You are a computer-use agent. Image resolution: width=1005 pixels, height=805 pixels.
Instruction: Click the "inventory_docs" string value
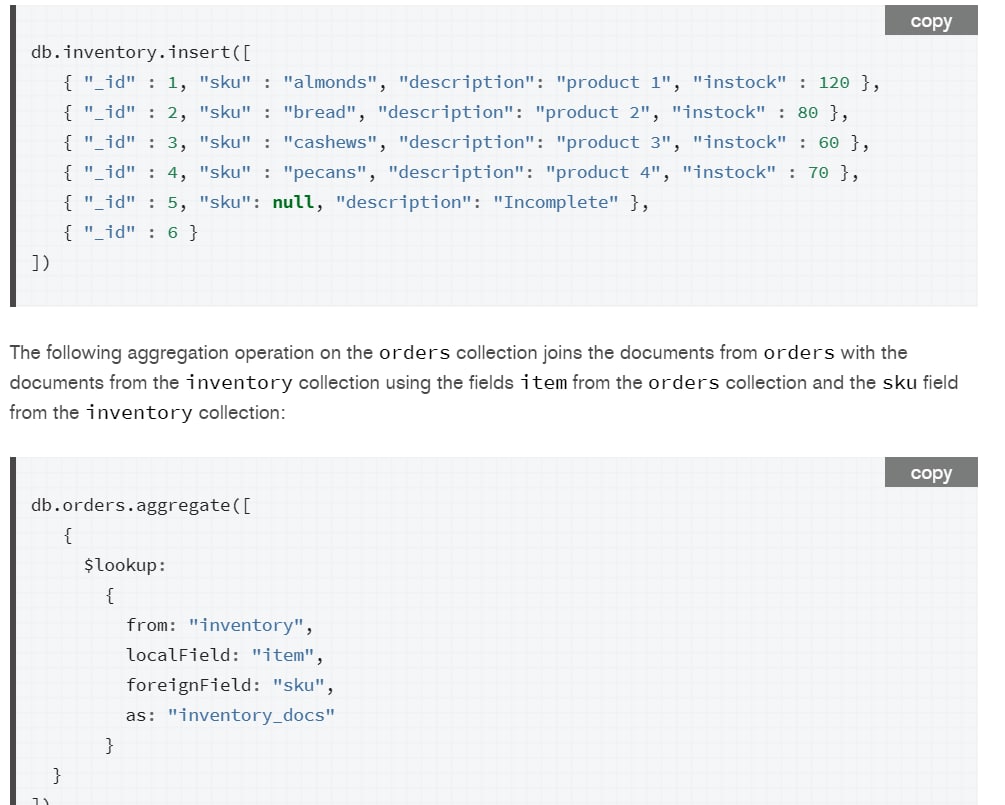point(251,715)
